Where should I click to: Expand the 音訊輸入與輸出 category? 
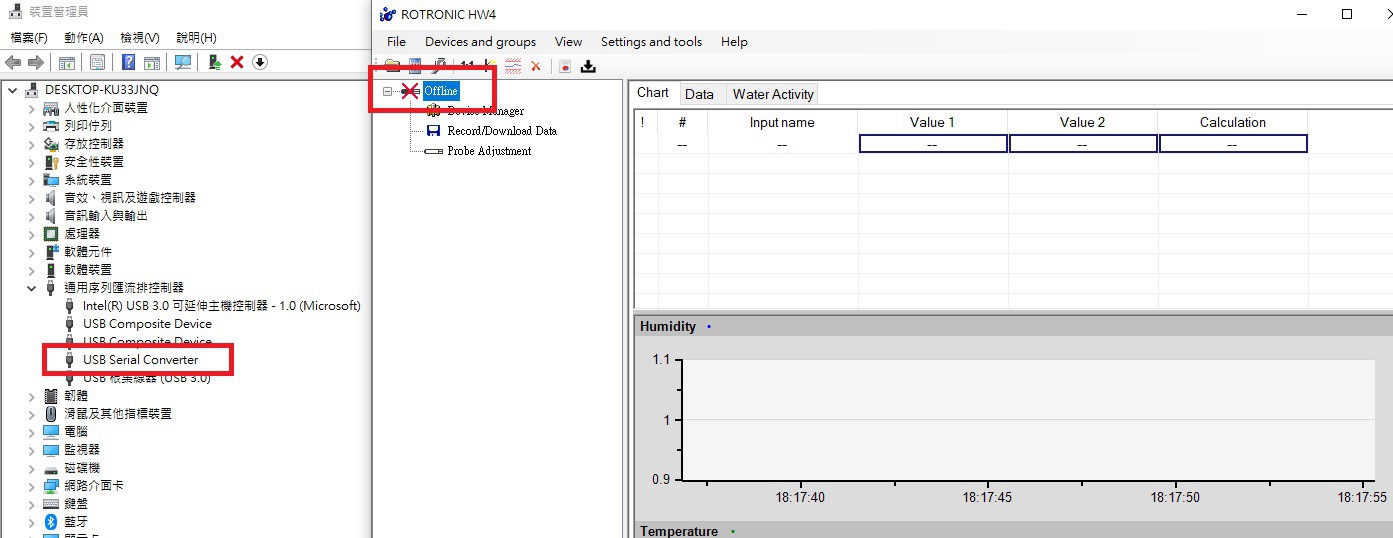(x=32, y=216)
